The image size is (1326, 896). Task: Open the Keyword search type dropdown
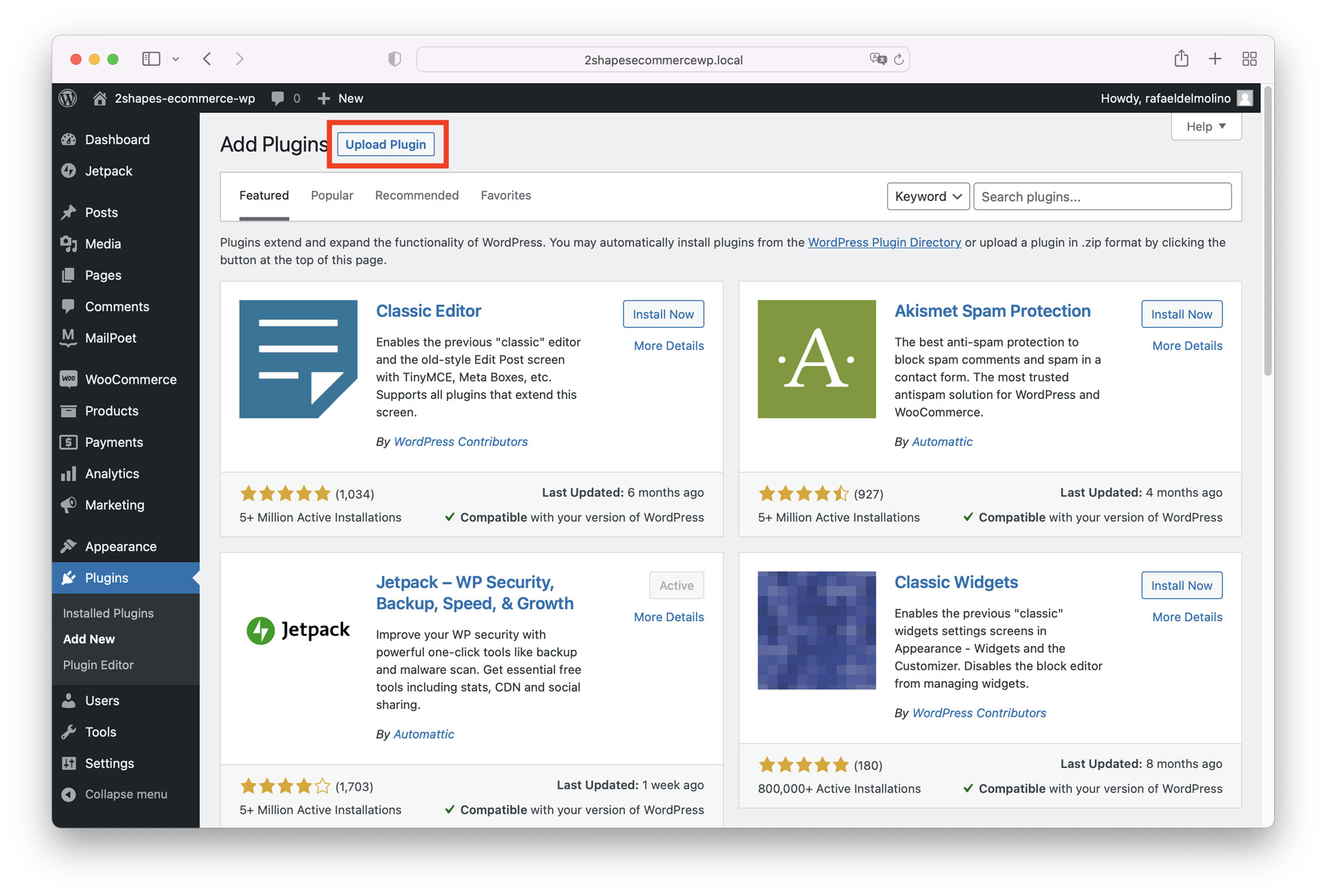(x=928, y=197)
